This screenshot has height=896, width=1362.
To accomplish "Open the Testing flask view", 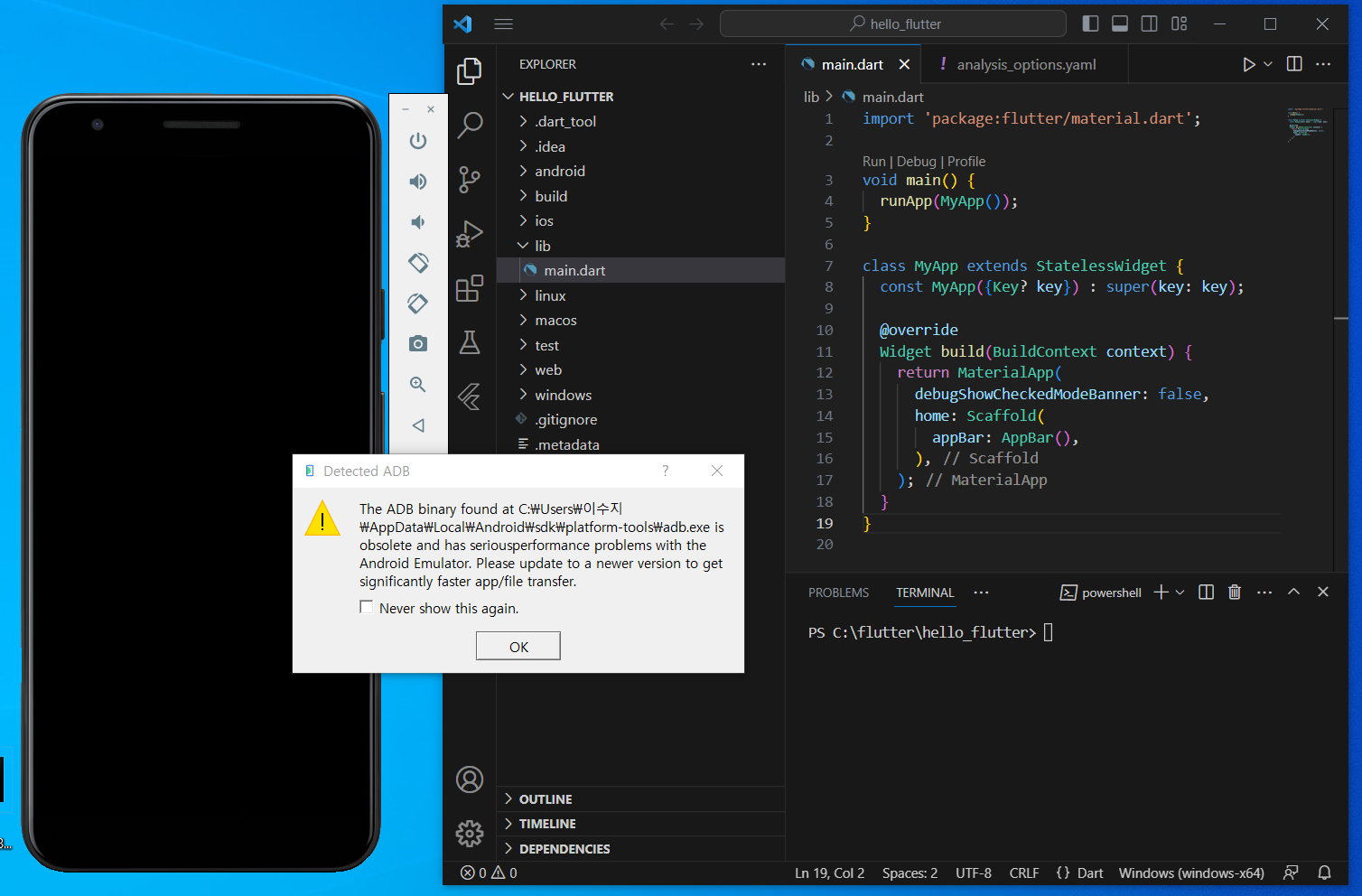I will click(x=470, y=342).
